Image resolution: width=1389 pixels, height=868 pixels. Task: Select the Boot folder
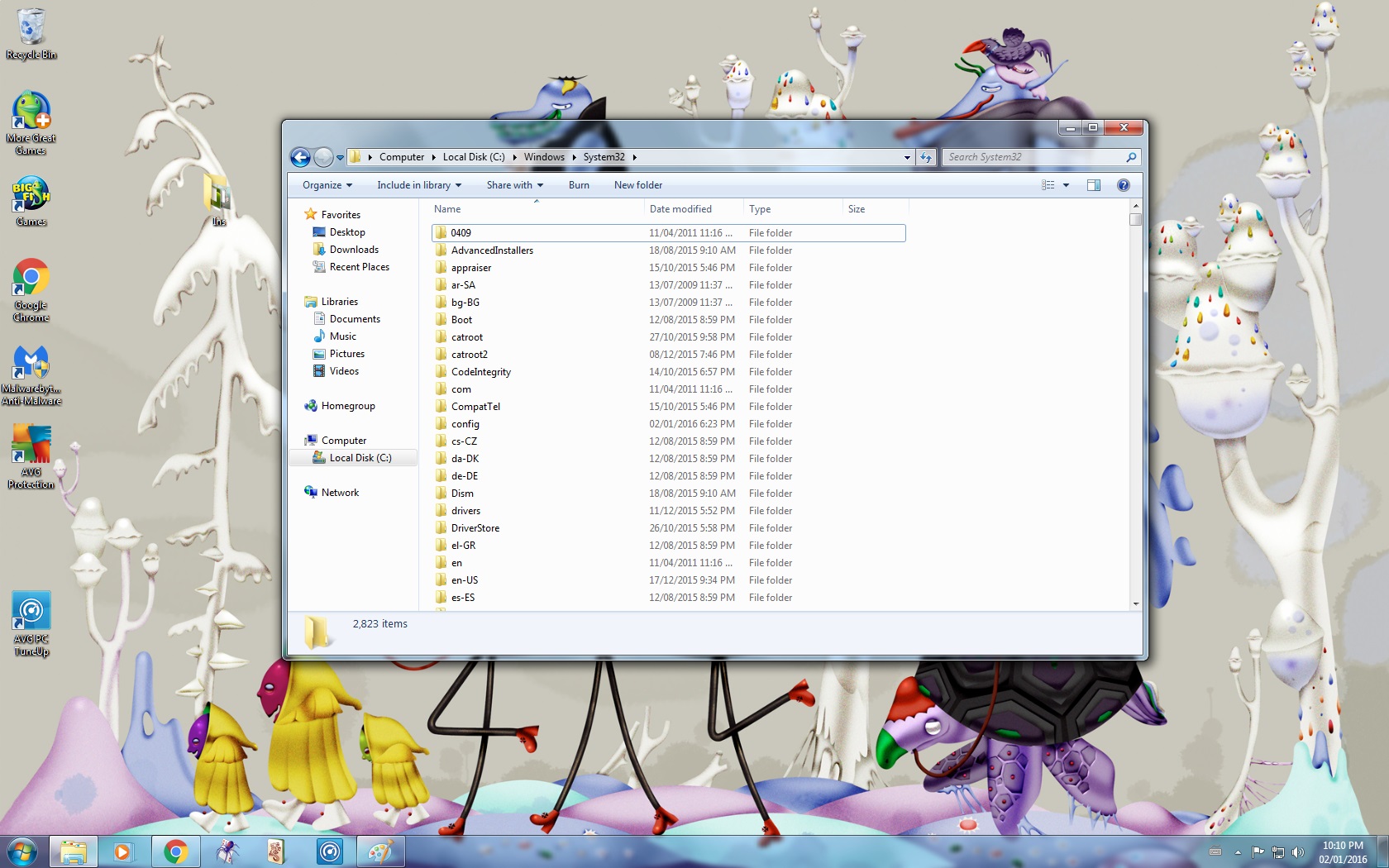(x=461, y=320)
